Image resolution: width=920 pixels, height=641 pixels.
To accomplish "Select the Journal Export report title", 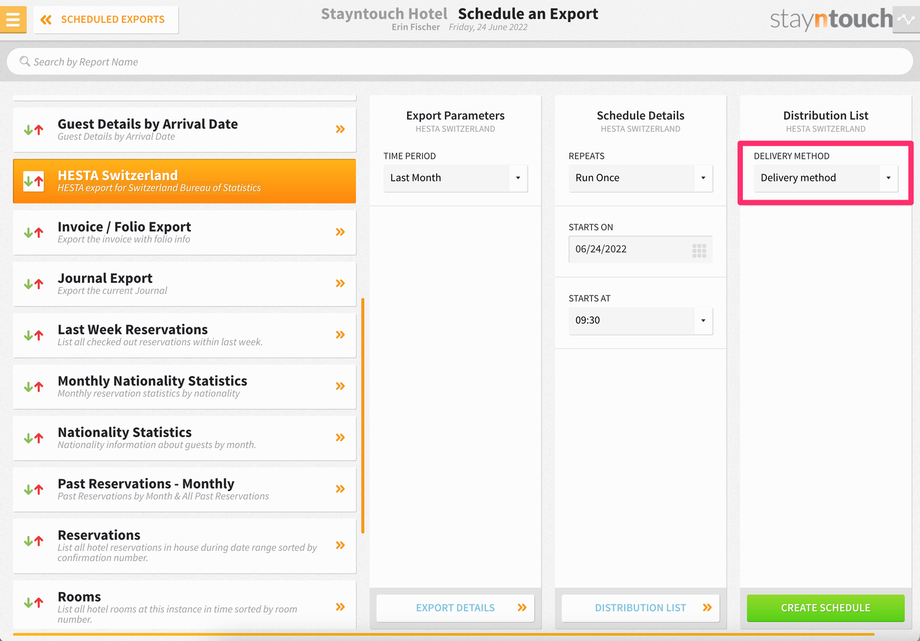I will tap(105, 278).
